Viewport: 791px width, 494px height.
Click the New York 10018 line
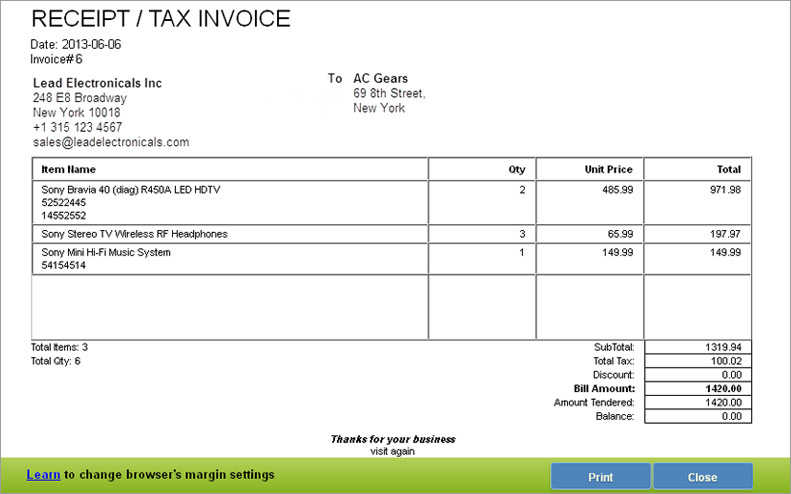tap(77, 112)
